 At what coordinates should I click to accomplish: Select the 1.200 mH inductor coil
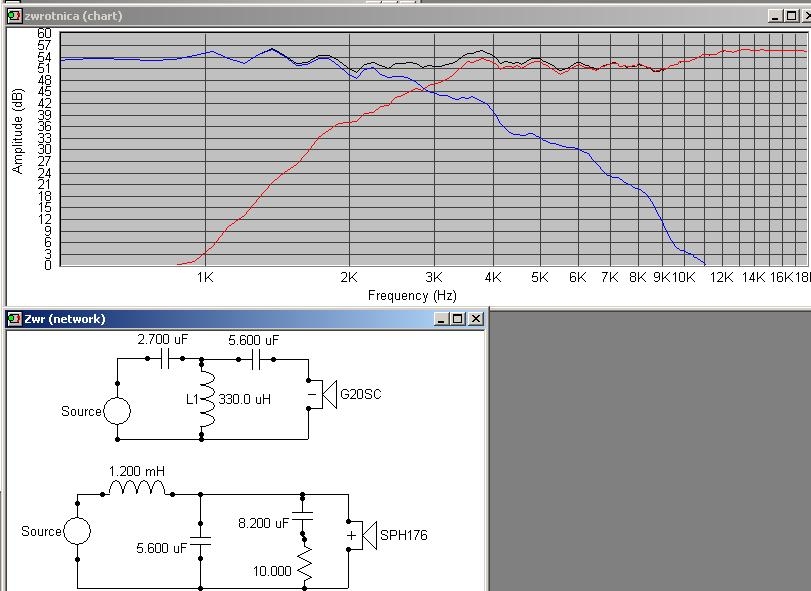[x=138, y=490]
